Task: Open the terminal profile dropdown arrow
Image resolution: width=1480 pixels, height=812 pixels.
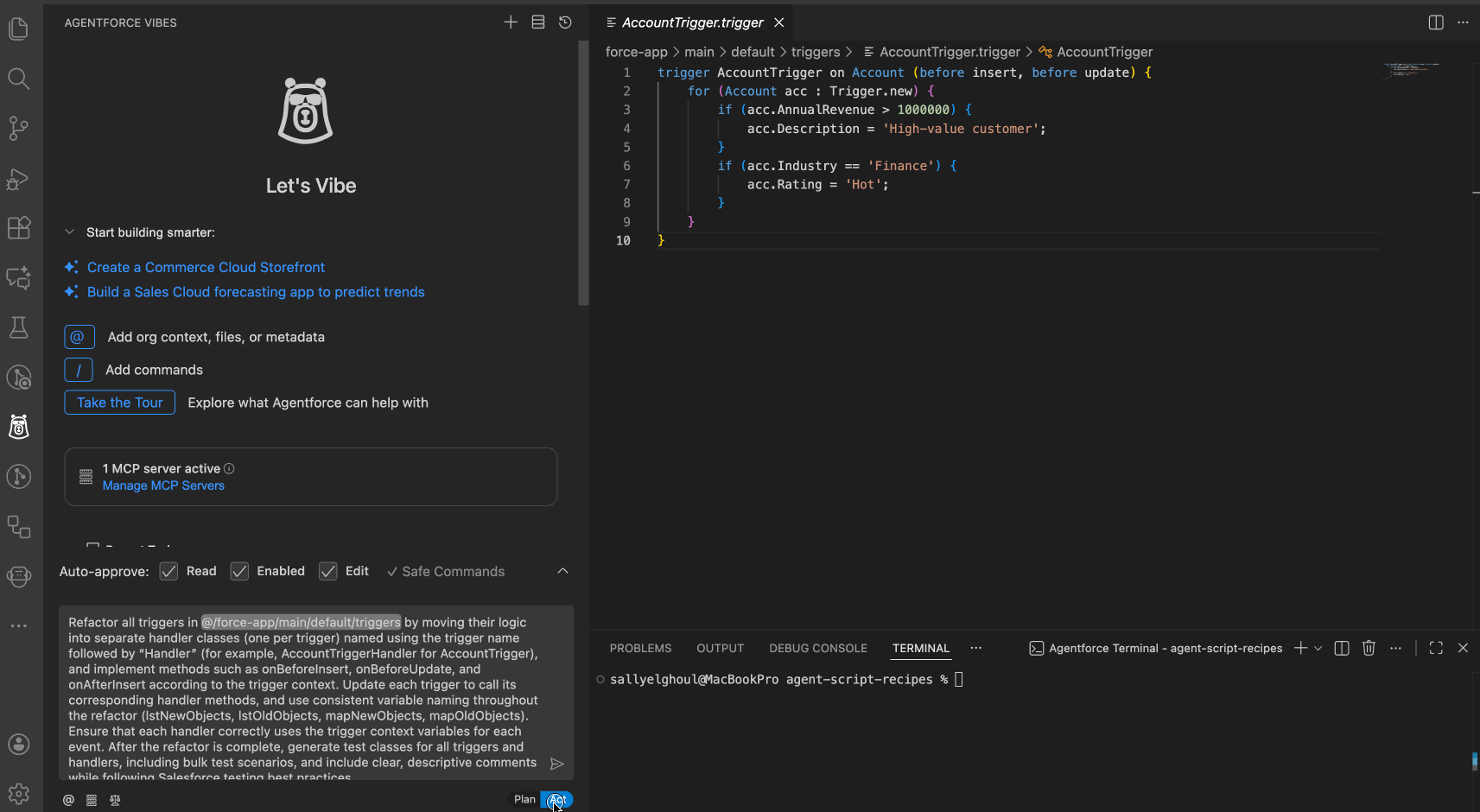Action: point(1317,648)
